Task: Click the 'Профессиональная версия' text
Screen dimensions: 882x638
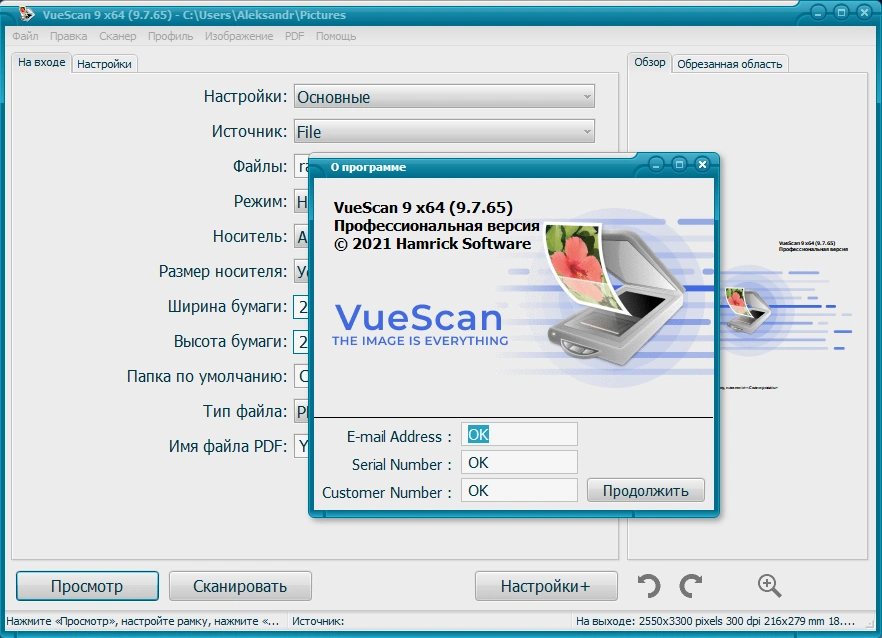Action: [x=436, y=226]
